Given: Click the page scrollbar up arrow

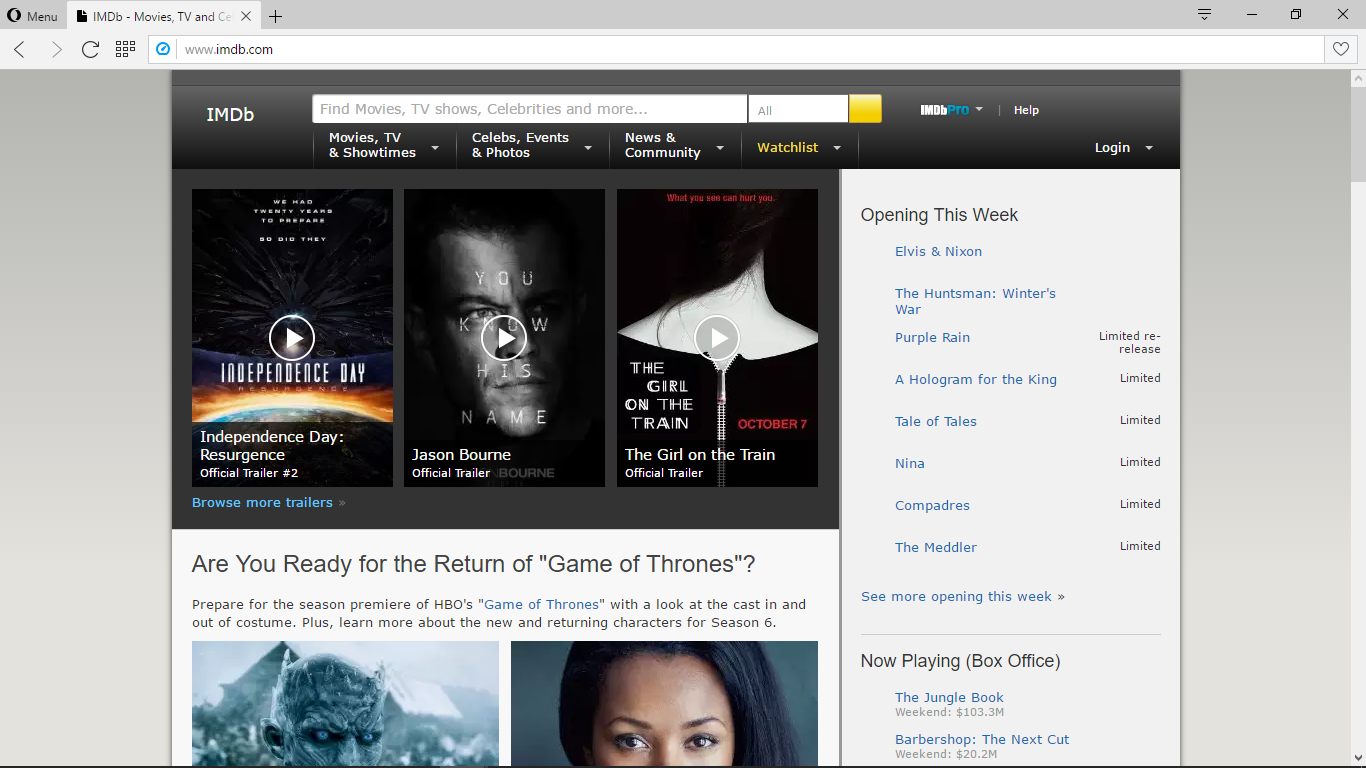Looking at the screenshot, I should coord(1358,77).
